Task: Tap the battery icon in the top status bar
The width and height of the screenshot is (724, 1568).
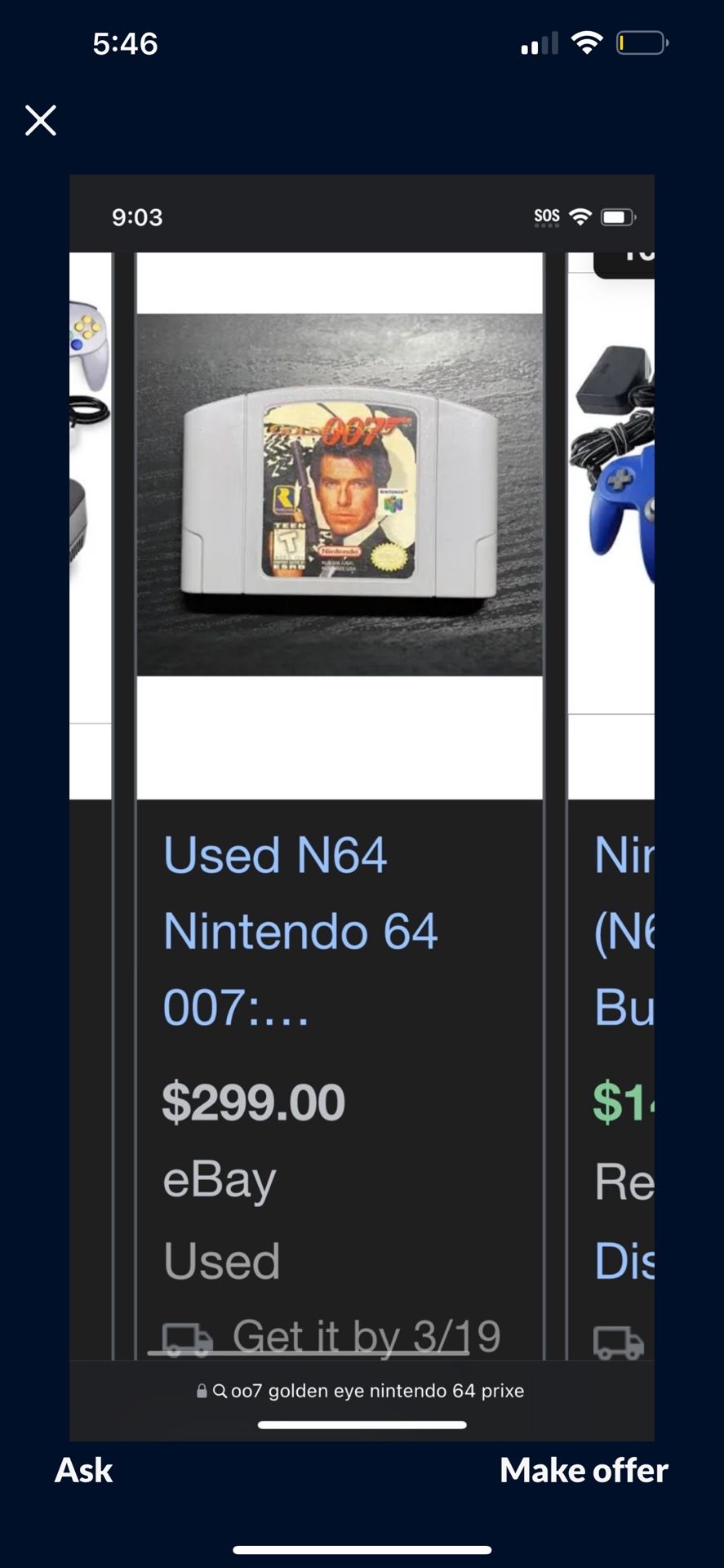Action: pyautogui.click(x=642, y=42)
